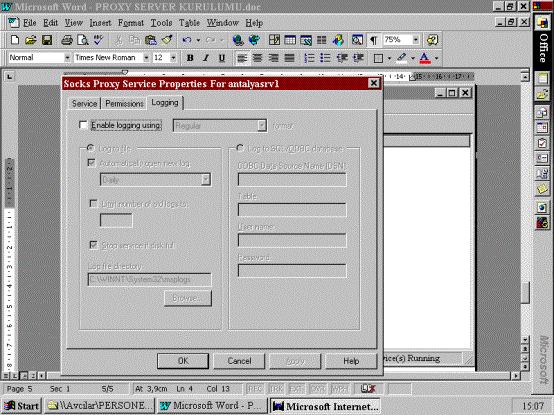Select the Format Painter brush
This screenshot has height=415, width=554.
click(x=167, y=40)
